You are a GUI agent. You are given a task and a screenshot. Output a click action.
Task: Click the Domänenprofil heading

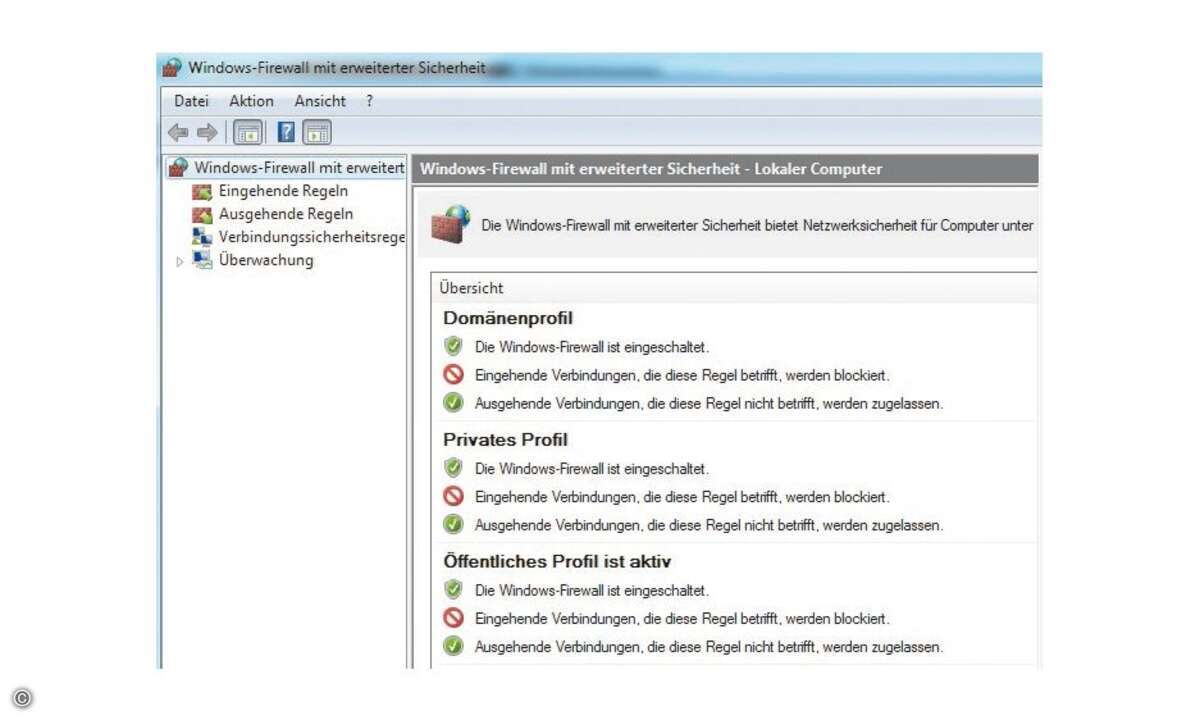tap(508, 318)
